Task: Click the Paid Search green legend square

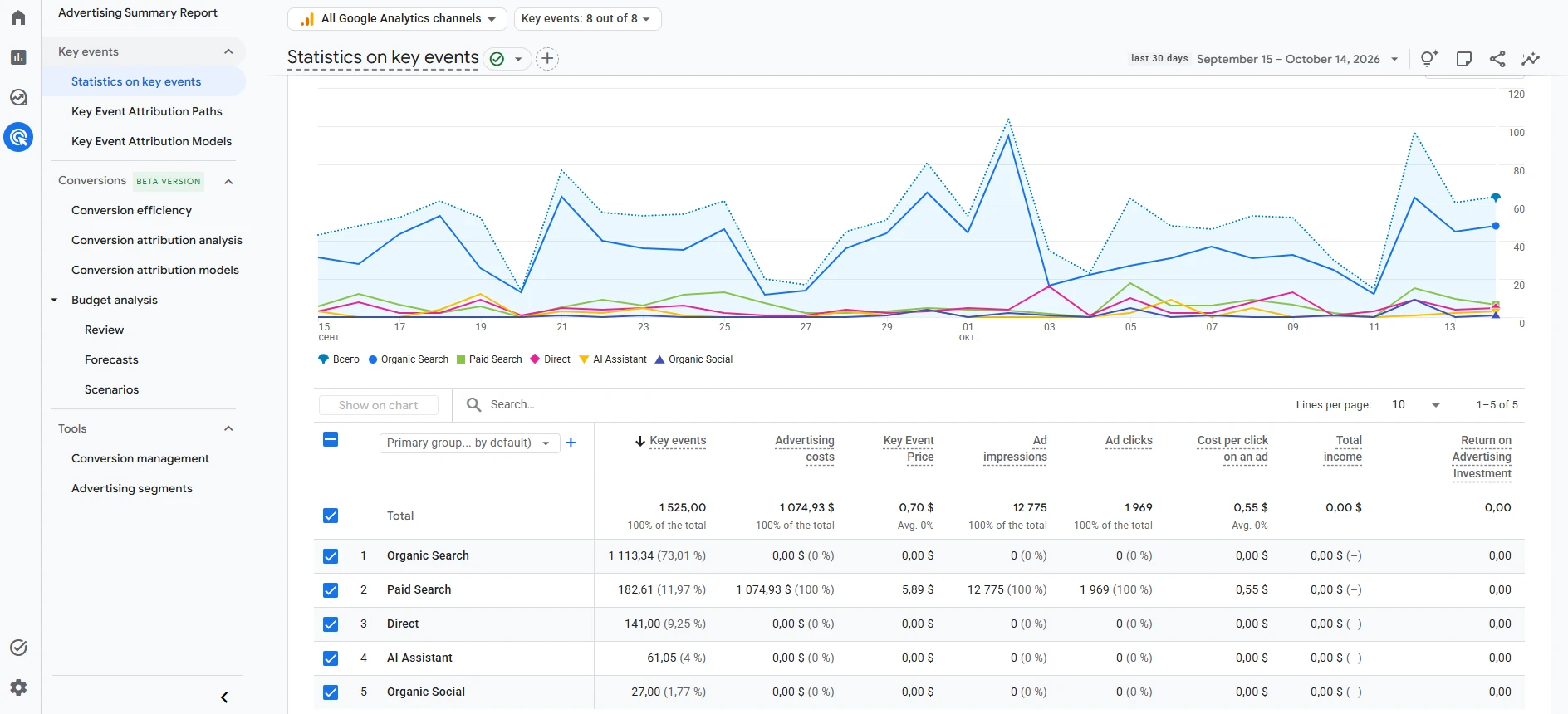Action: click(461, 359)
